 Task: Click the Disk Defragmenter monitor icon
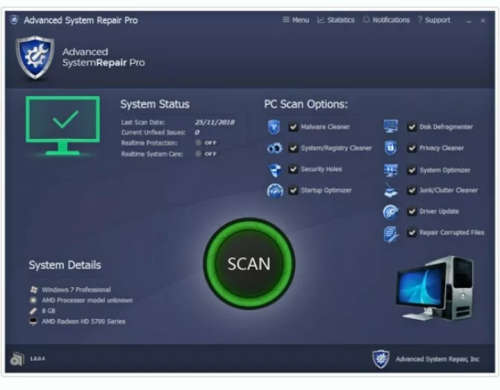pyautogui.click(x=391, y=127)
